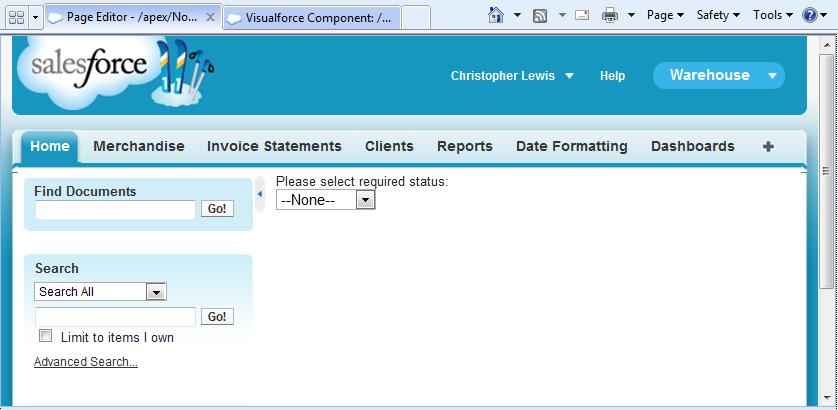Click the Print icon
Screen dimensions: 838x410
[610, 16]
